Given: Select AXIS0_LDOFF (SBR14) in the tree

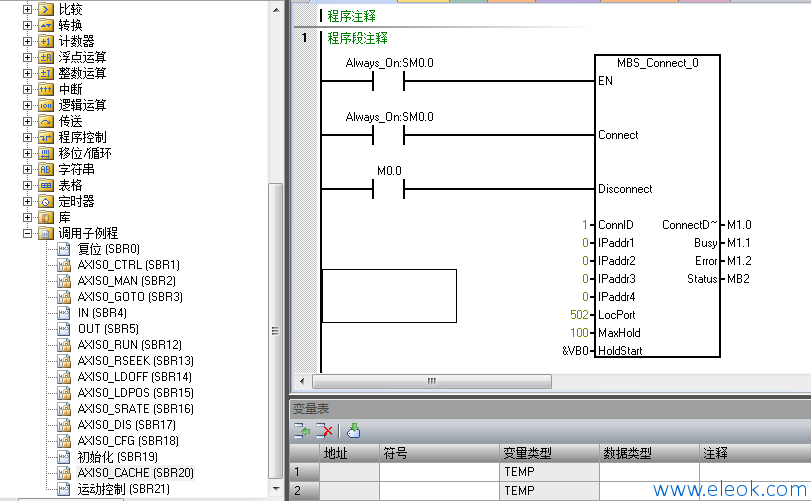Looking at the screenshot, I should click(x=134, y=377).
